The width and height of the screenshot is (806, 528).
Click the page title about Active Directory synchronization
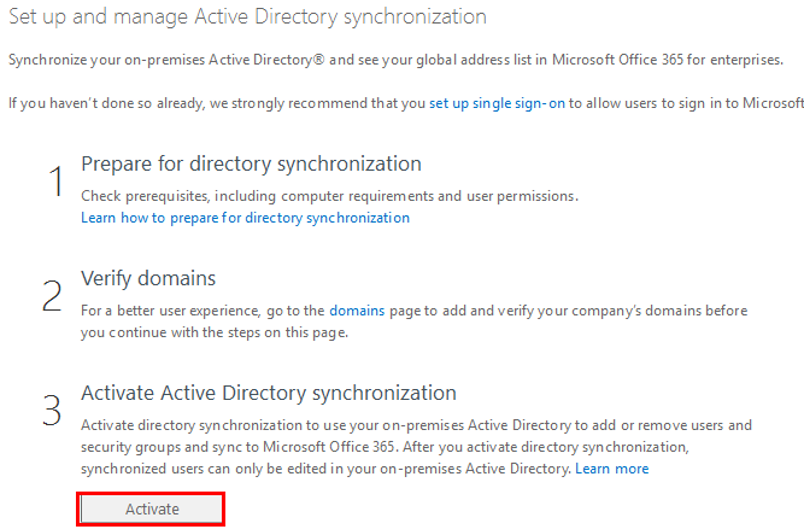click(x=247, y=17)
